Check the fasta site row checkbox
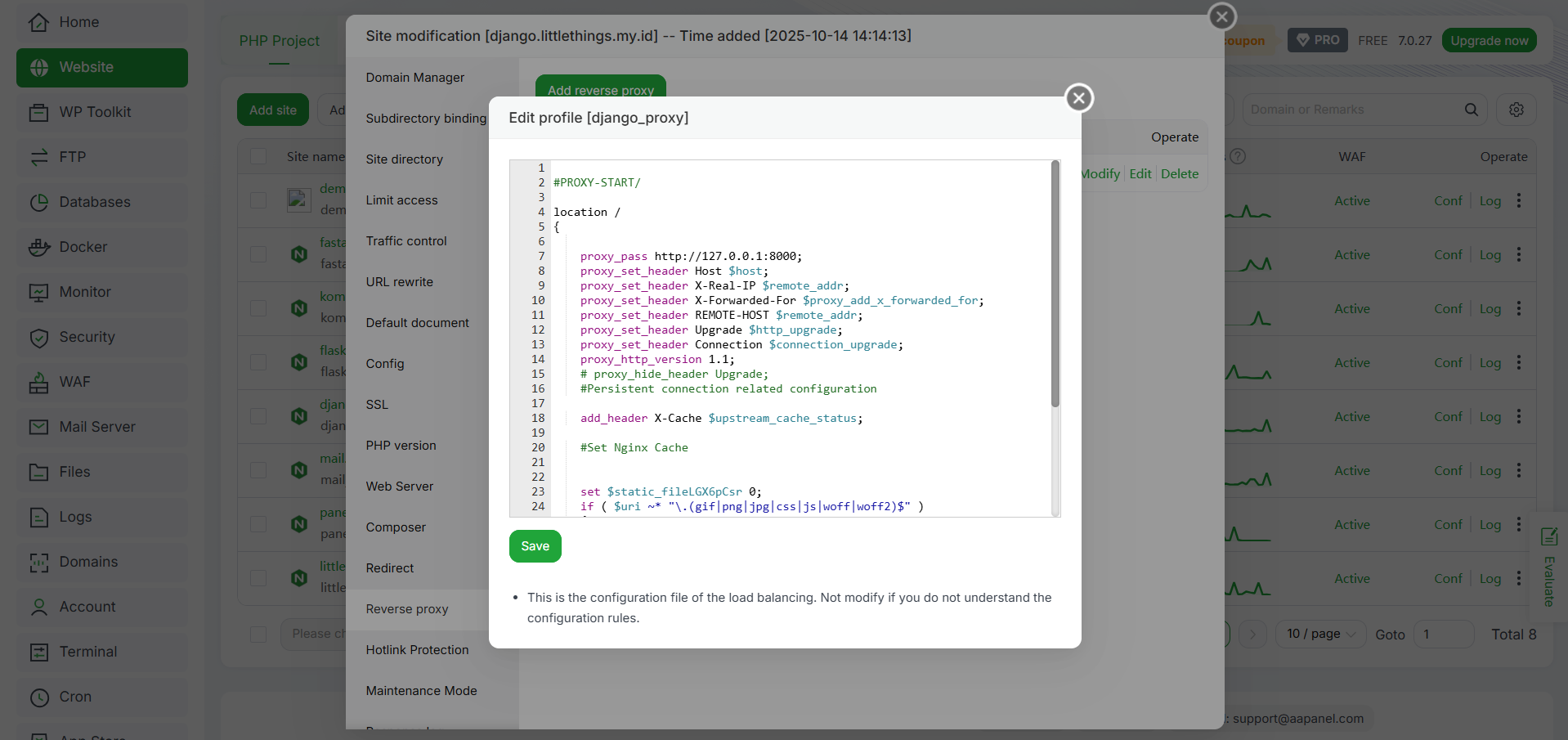This screenshot has width=1568, height=740. [258, 254]
